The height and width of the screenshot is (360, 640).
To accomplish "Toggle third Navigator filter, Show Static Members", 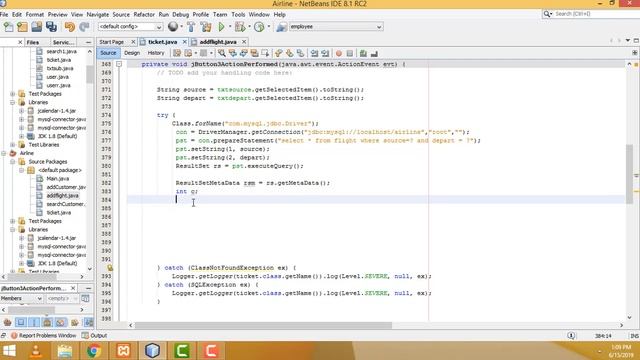I will (34, 322).
